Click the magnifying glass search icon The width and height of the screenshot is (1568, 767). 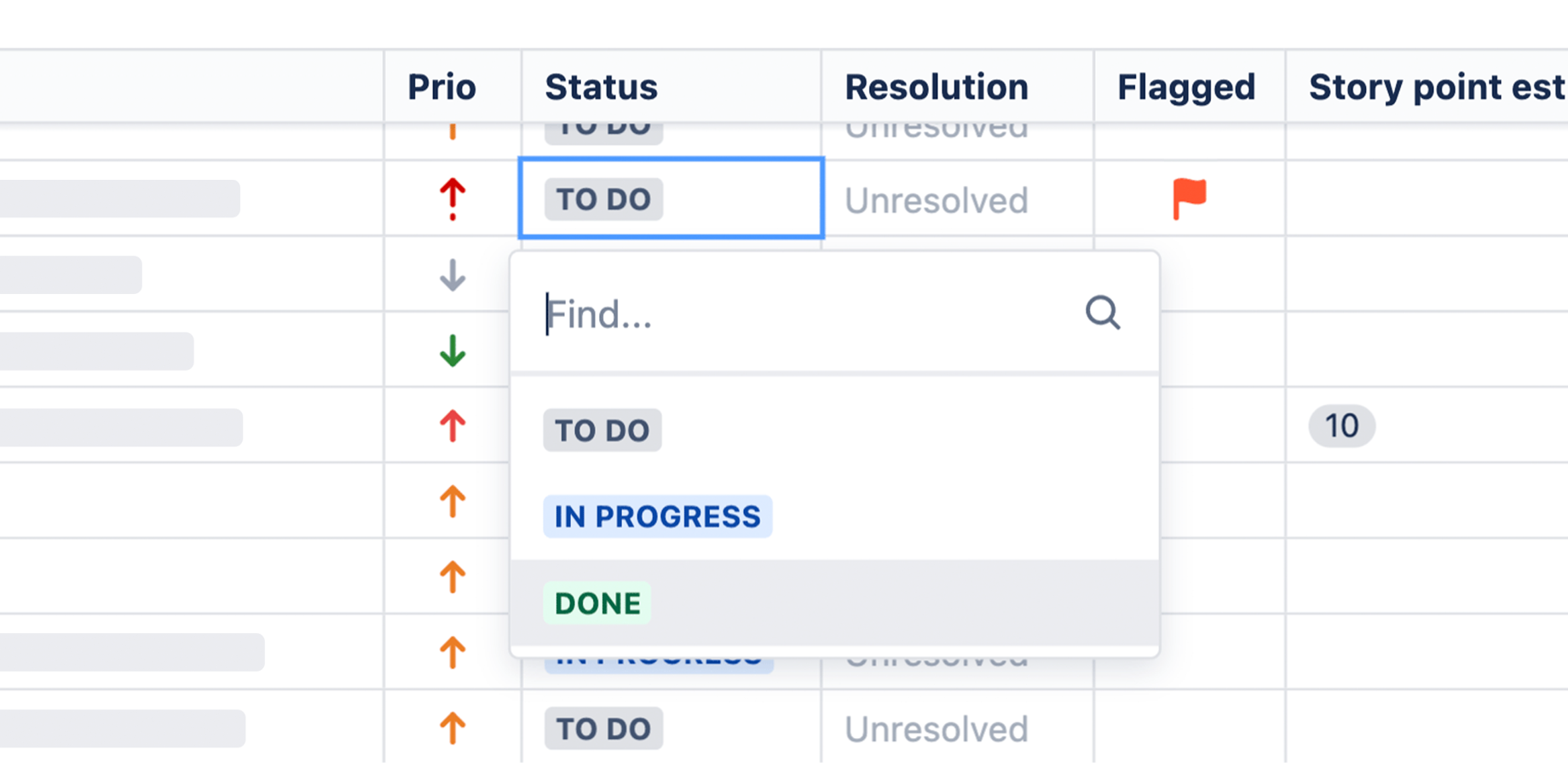coord(1103,314)
